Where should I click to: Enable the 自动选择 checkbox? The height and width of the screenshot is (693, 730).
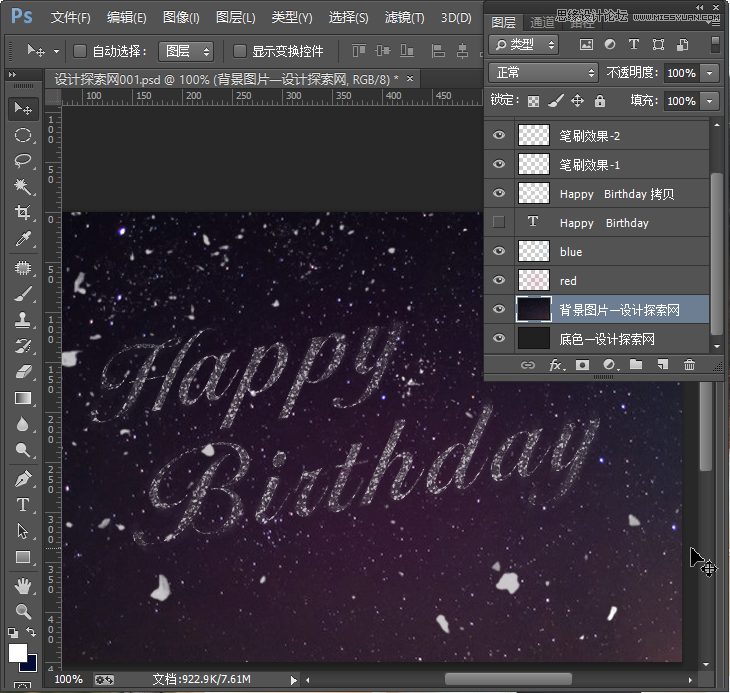pos(80,51)
